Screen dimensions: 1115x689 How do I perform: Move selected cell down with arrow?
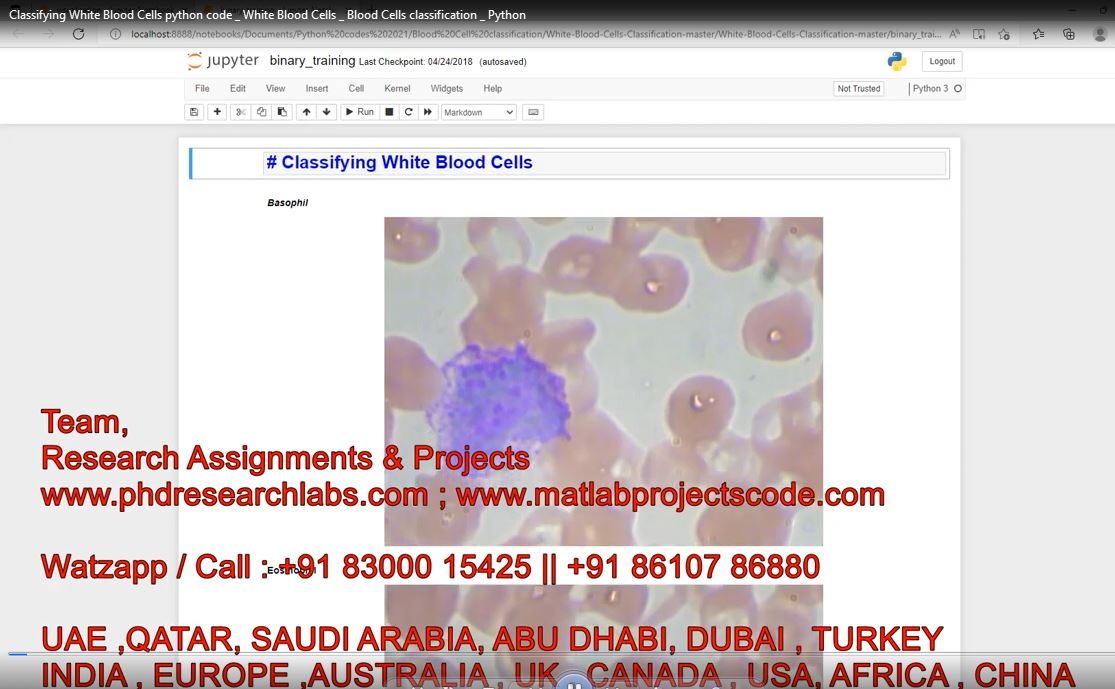[x=326, y=112]
